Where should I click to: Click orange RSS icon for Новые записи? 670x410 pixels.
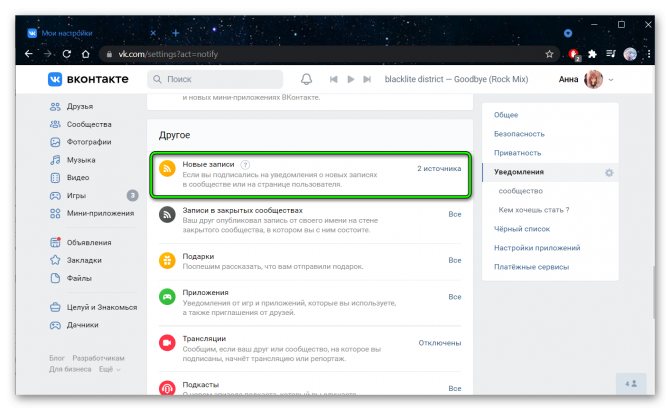pos(167,168)
